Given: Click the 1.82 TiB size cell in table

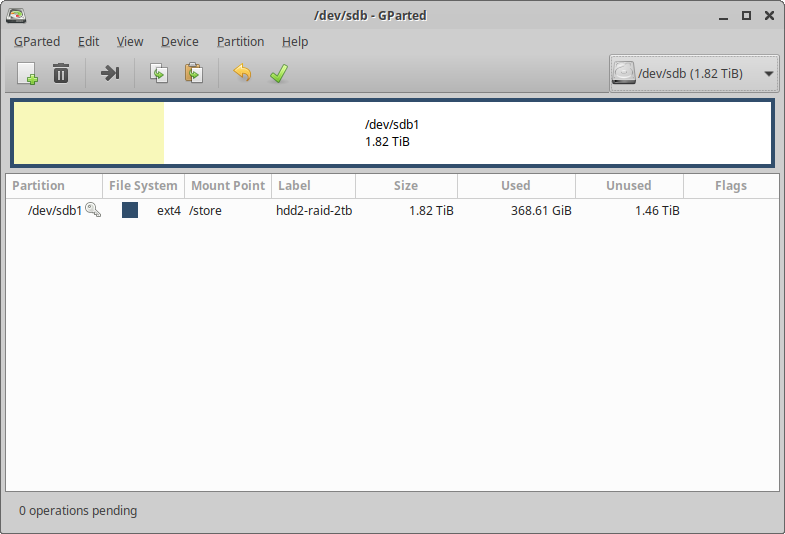Looking at the screenshot, I should (x=431, y=211).
